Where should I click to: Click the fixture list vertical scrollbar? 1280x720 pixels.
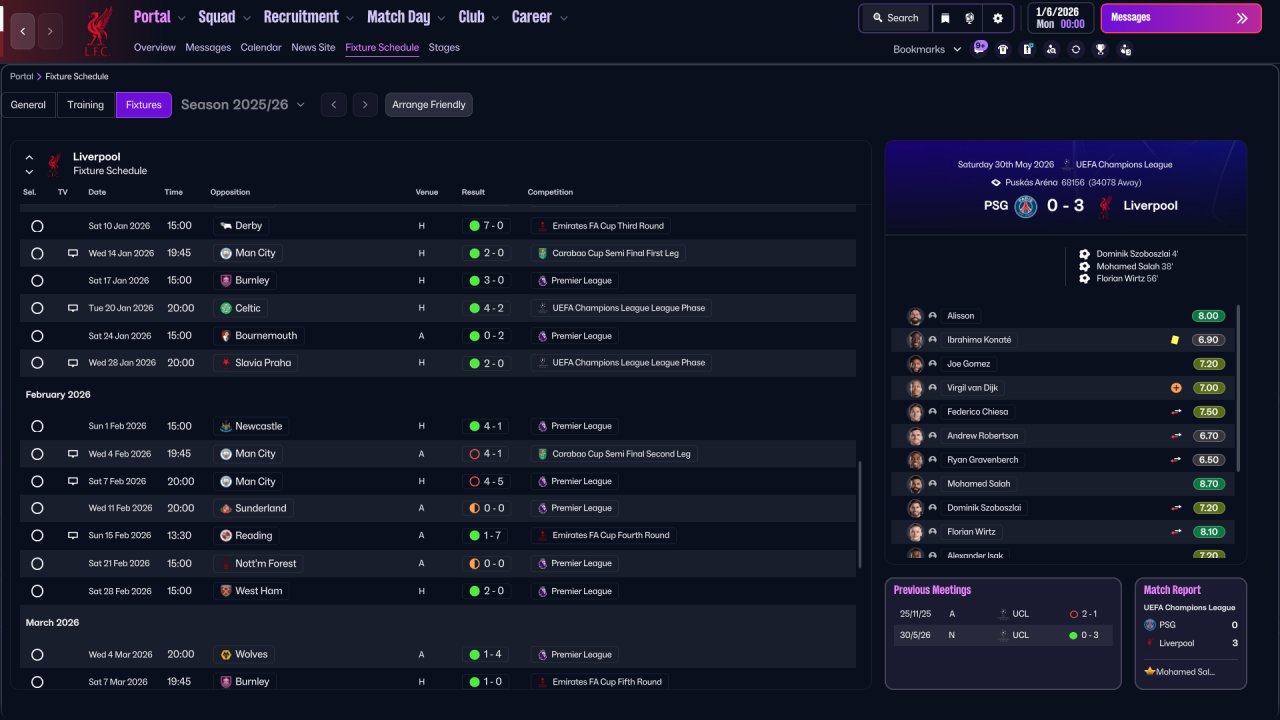click(x=860, y=515)
